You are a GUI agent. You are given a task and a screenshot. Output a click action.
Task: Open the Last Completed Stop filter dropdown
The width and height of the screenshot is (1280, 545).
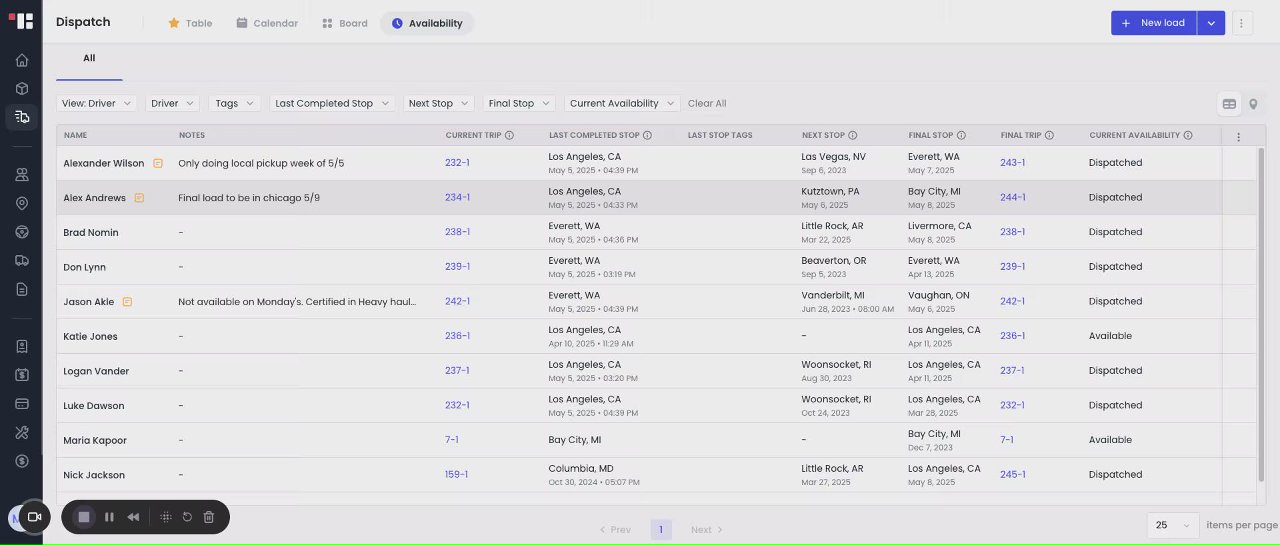(332, 103)
